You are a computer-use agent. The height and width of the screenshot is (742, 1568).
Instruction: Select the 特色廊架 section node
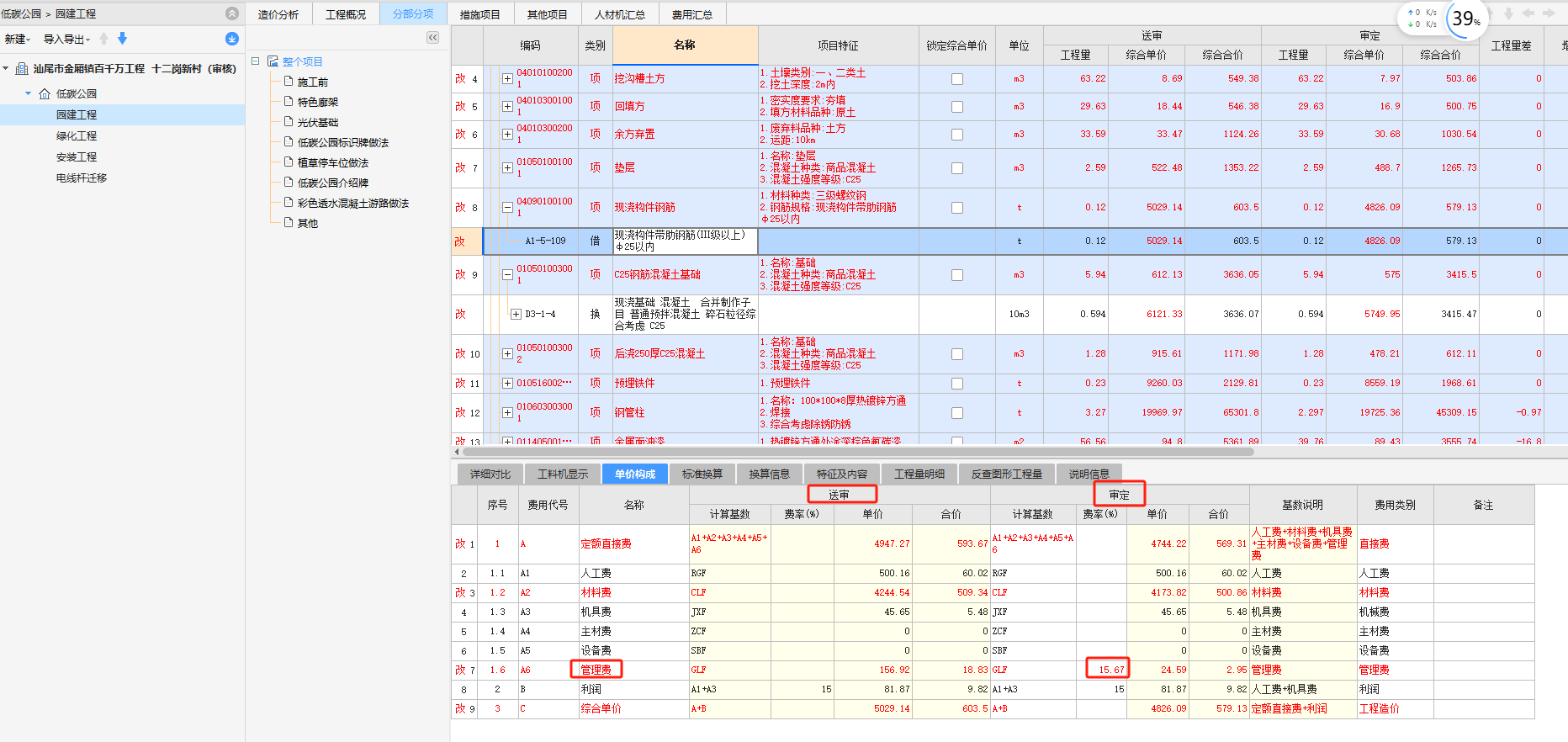click(318, 102)
